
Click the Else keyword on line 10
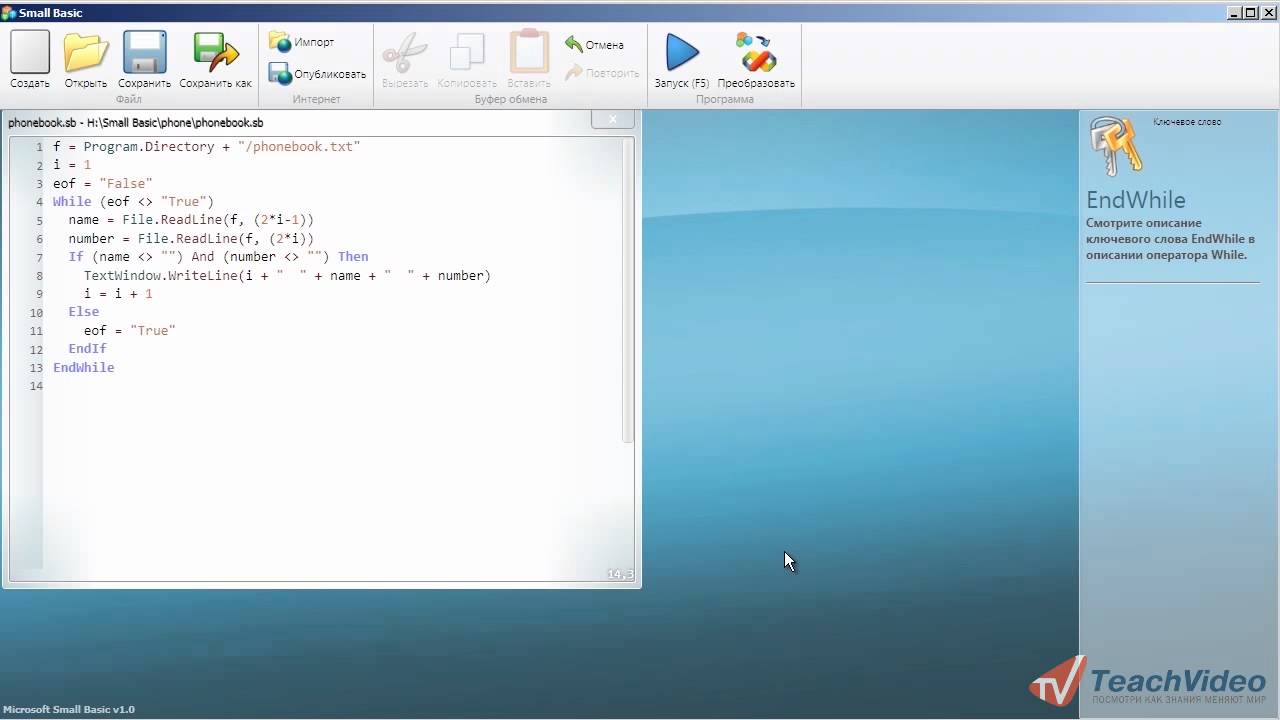point(84,311)
